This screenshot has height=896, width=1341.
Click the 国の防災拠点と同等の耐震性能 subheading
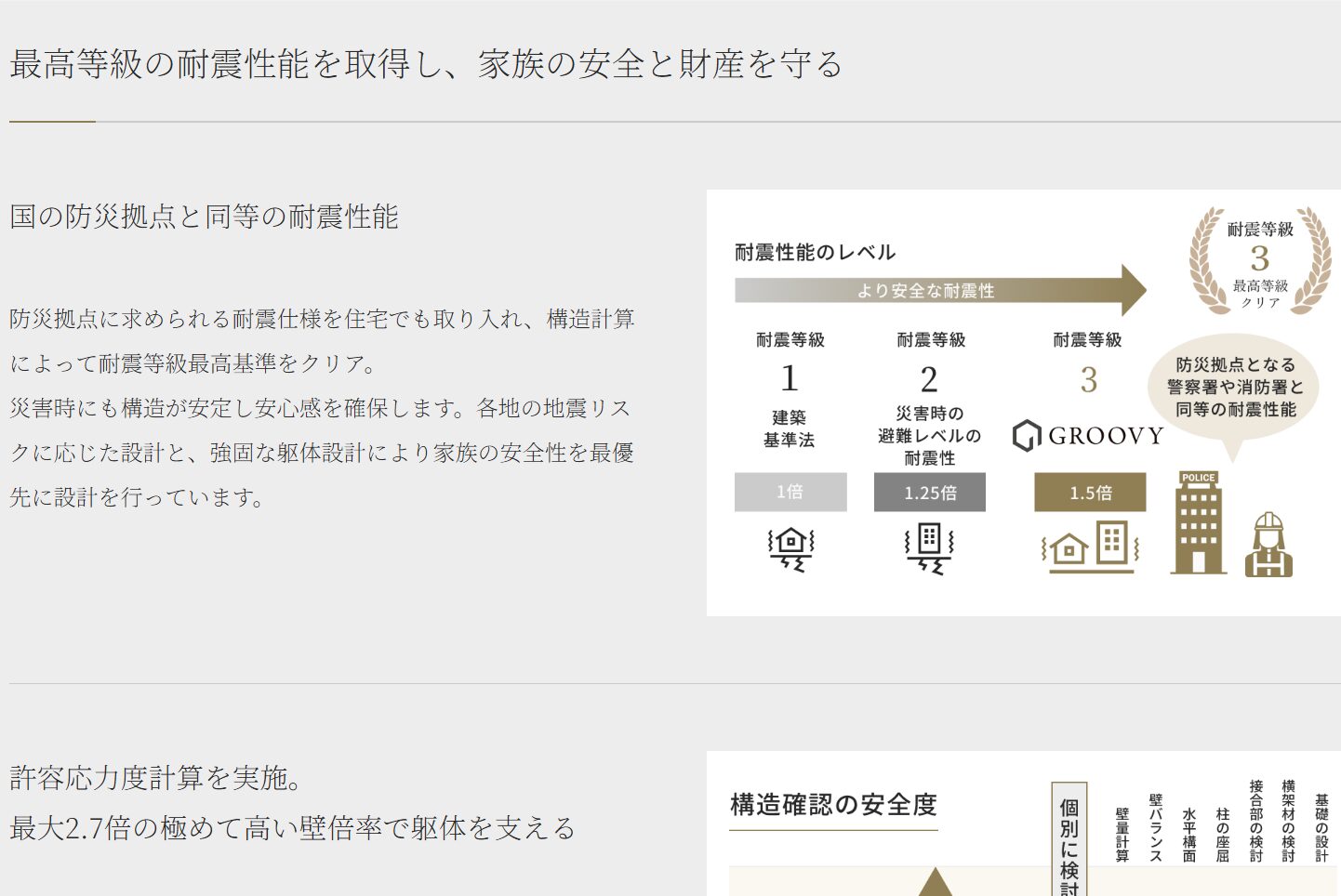[x=204, y=217]
